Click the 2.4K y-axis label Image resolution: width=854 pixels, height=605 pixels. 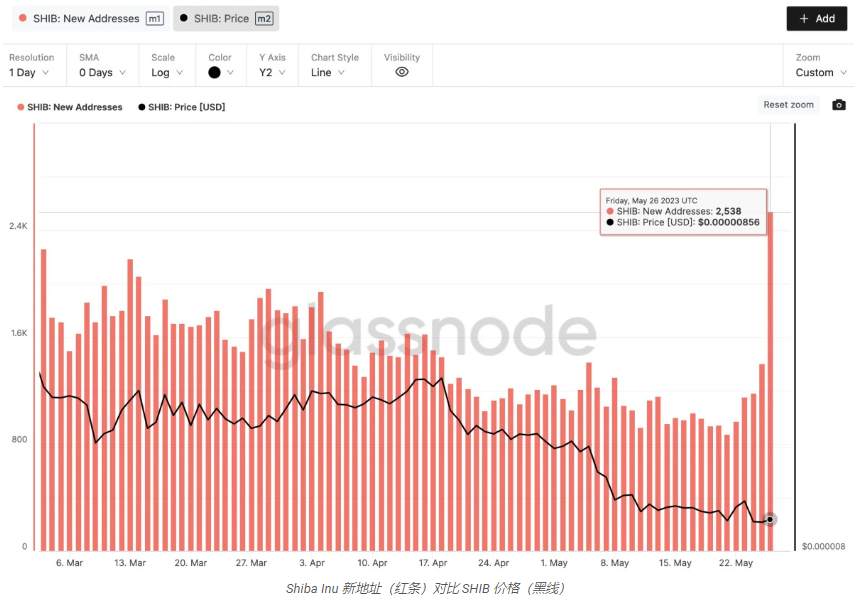[18, 226]
